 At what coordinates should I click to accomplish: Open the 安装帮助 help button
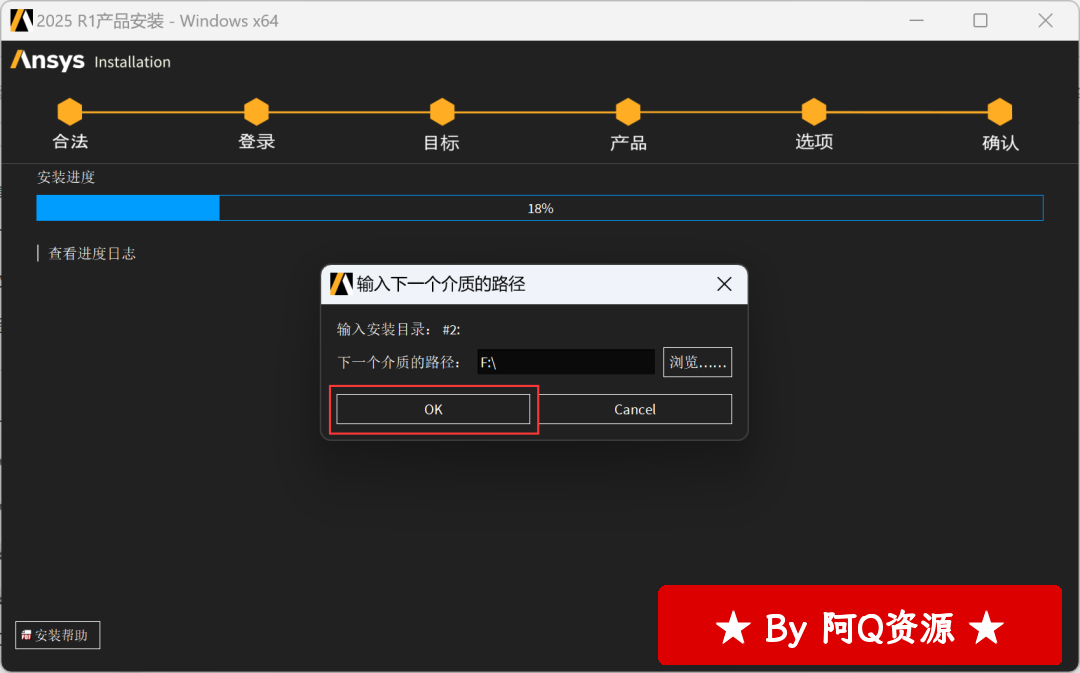pyautogui.click(x=58, y=635)
